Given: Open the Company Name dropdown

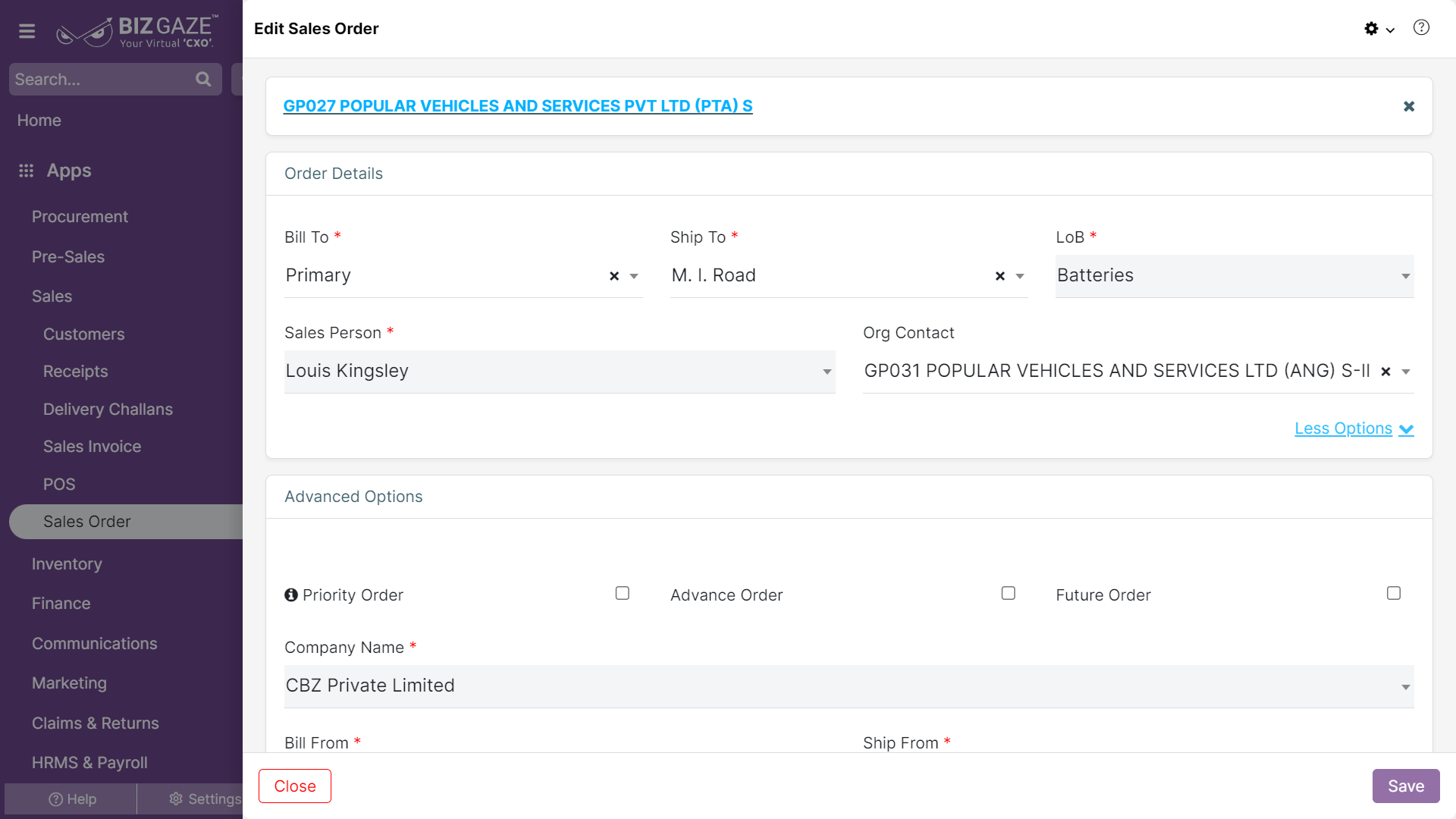Looking at the screenshot, I should pyautogui.click(x=849, y=686).
